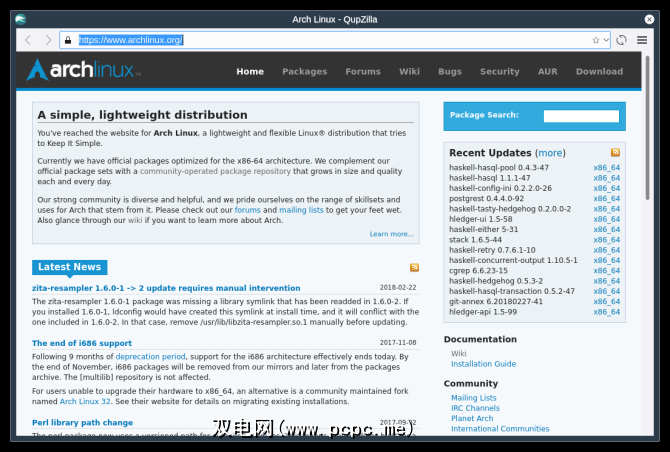The image size is (670, 452).
Task: Open the Packages navigation item
Action: click(x=304, y=72)
